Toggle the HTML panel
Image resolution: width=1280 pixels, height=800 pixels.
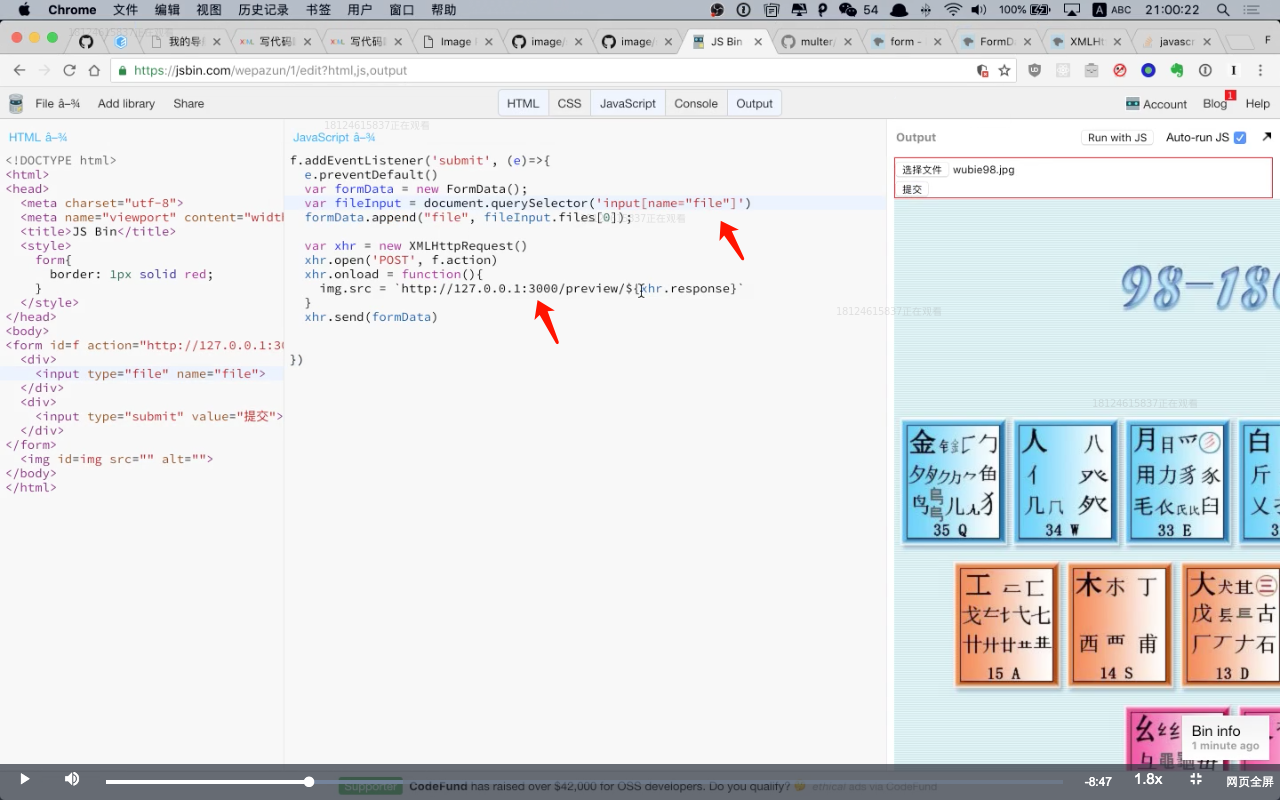(523, 103)
